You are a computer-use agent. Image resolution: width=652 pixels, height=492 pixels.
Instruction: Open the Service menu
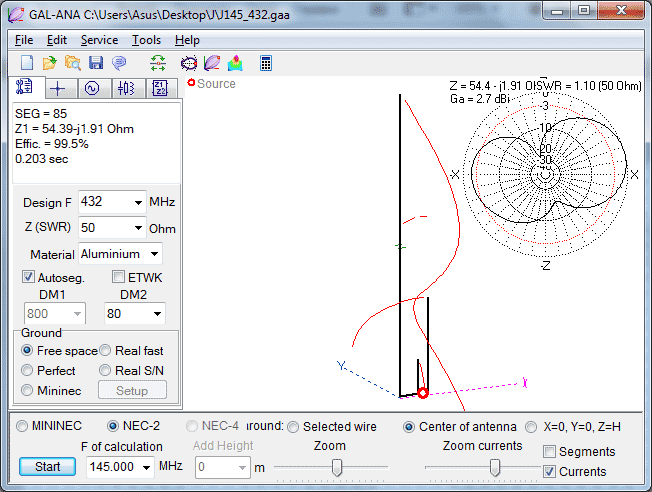tap(99, 40)
